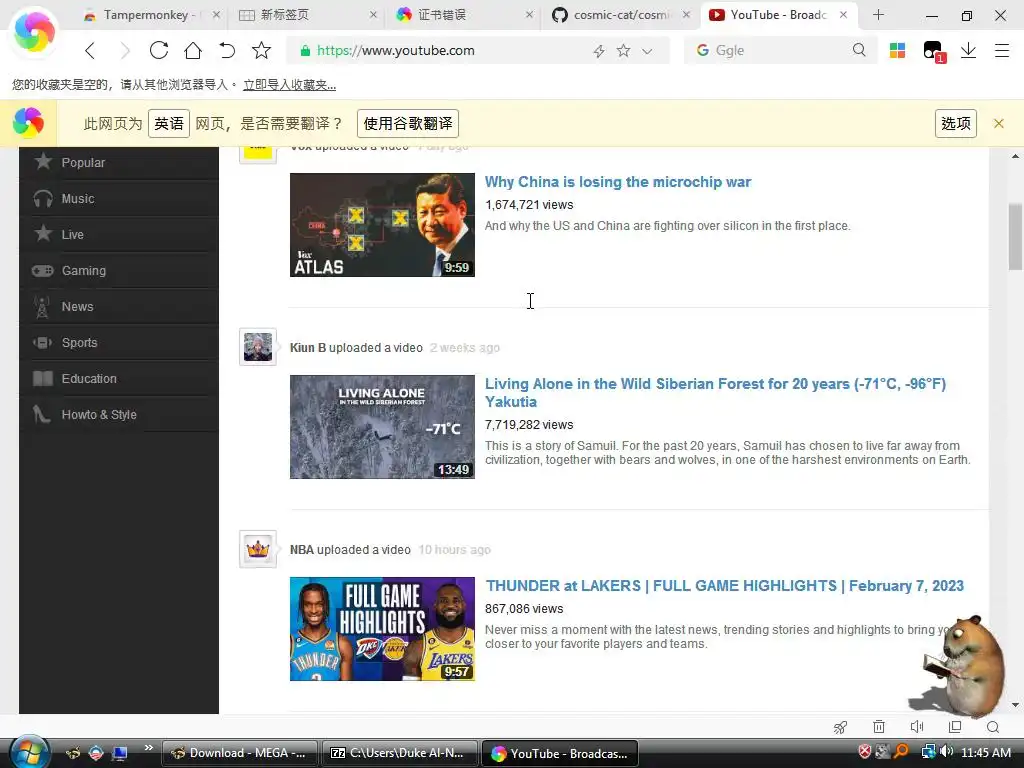Click the 立即导入收藏夹 link
The height and width of the screenshot is (768, 1024).
[x=289, y=85]
